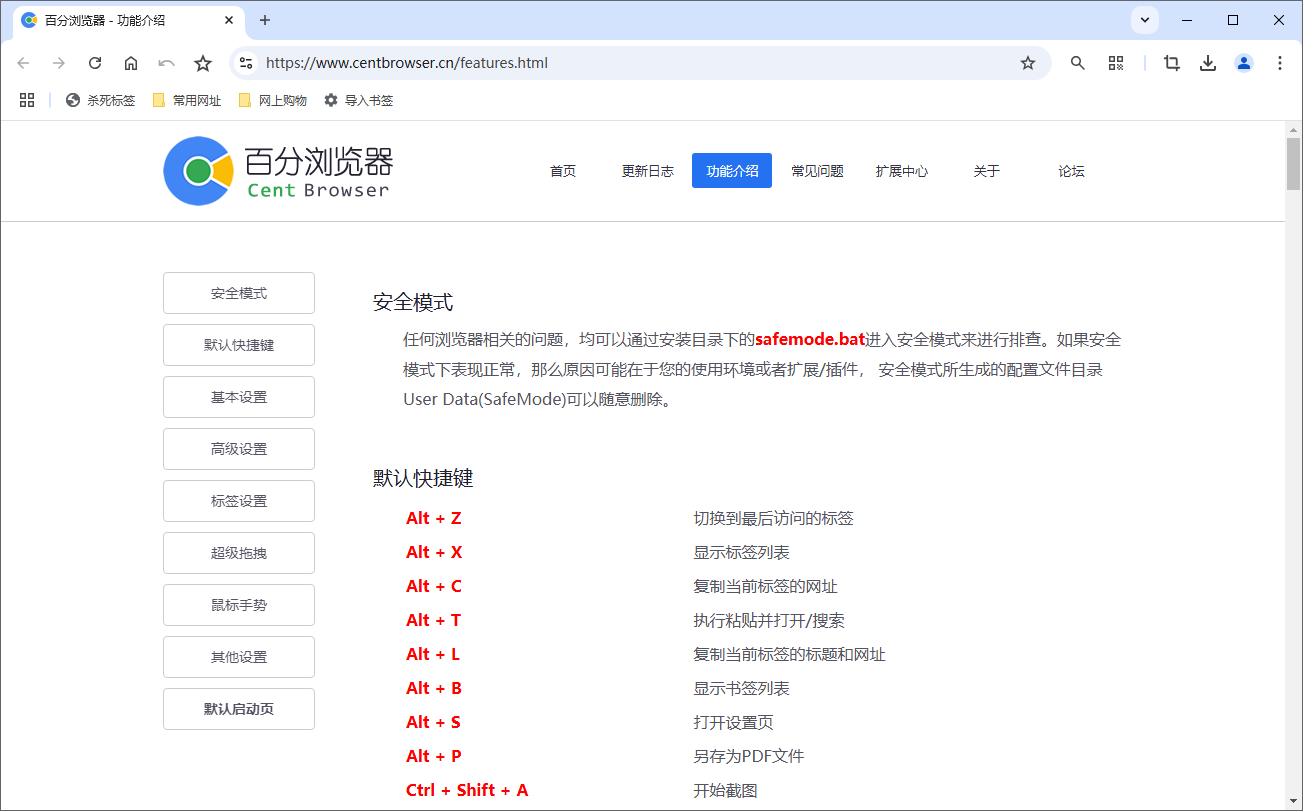Open the 扩展中心 navigation tab
This screenshot has height=811, width=1303.
901,170
